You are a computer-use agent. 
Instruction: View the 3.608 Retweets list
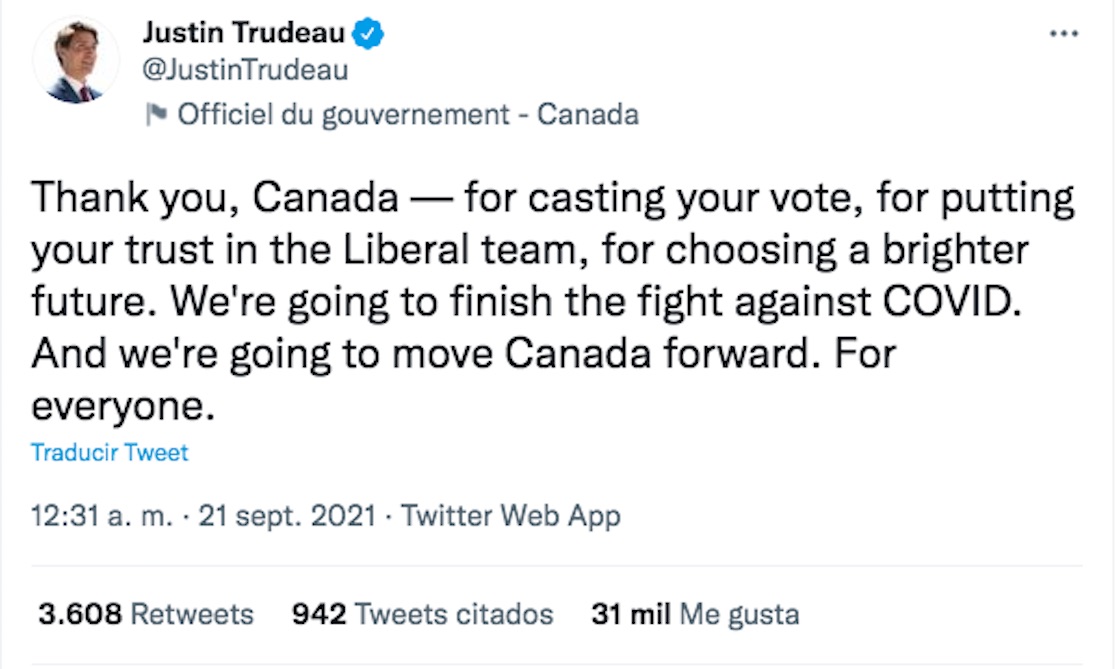pyautogui.click(x=146, y=613)
